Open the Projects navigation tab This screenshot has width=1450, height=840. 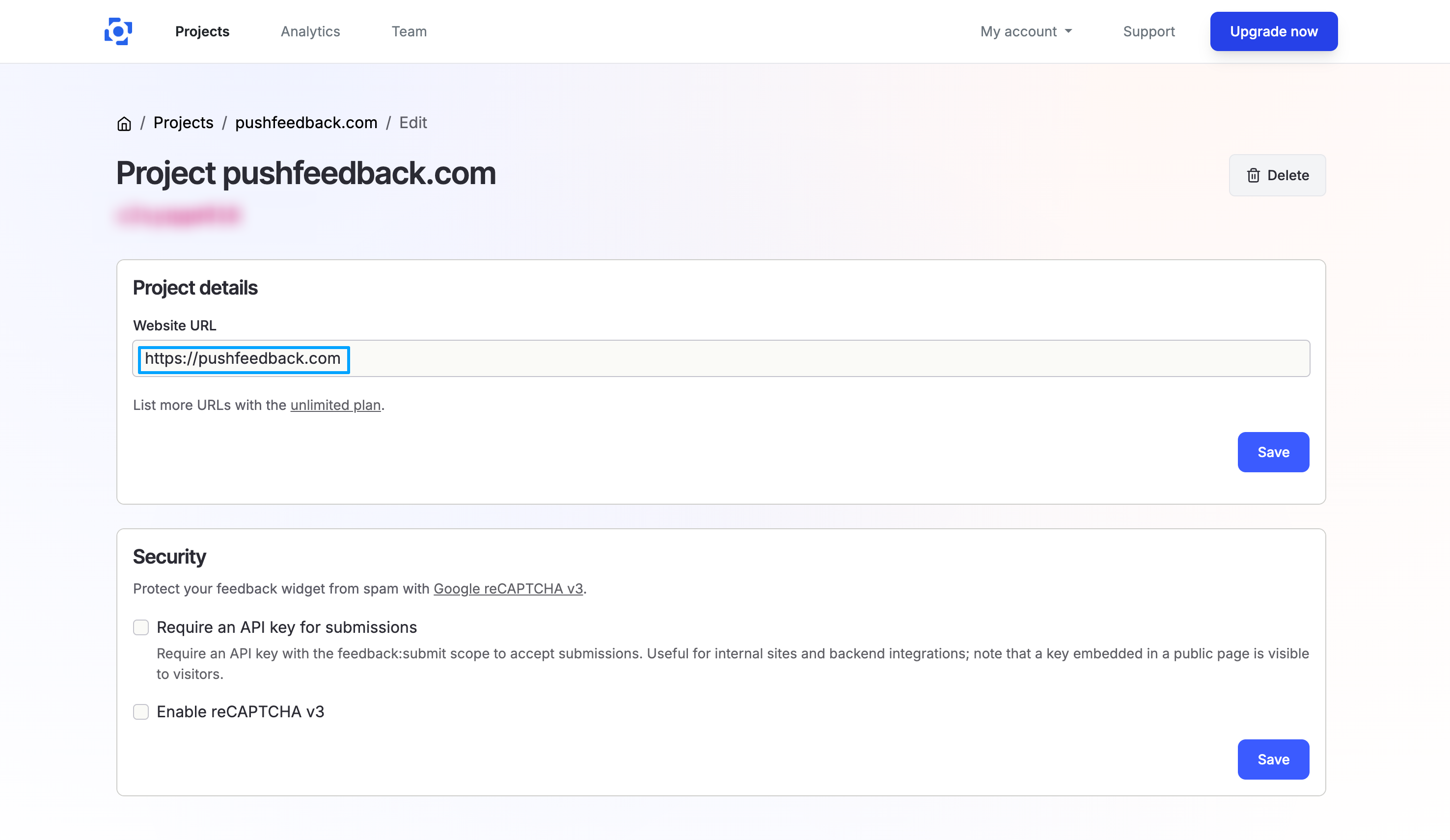(x=202, y=31)
